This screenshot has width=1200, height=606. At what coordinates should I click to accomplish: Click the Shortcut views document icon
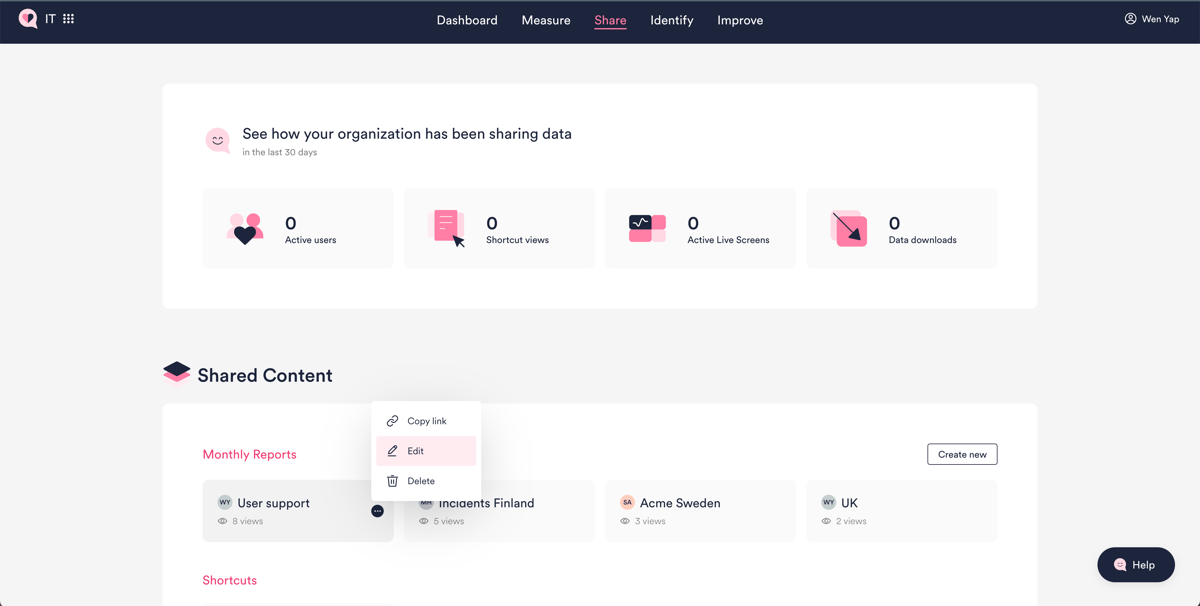[x=447, y=227]
